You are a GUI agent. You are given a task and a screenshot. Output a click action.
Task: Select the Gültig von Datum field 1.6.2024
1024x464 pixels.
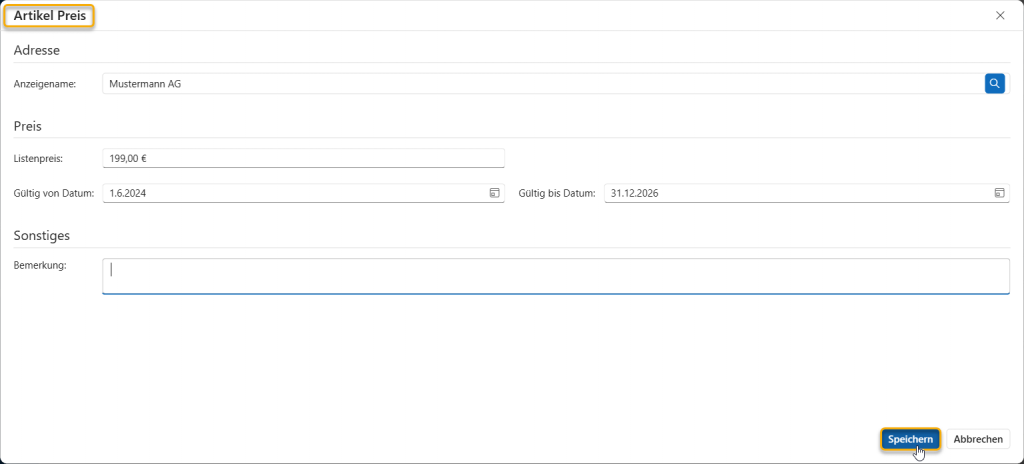[290, 193]
